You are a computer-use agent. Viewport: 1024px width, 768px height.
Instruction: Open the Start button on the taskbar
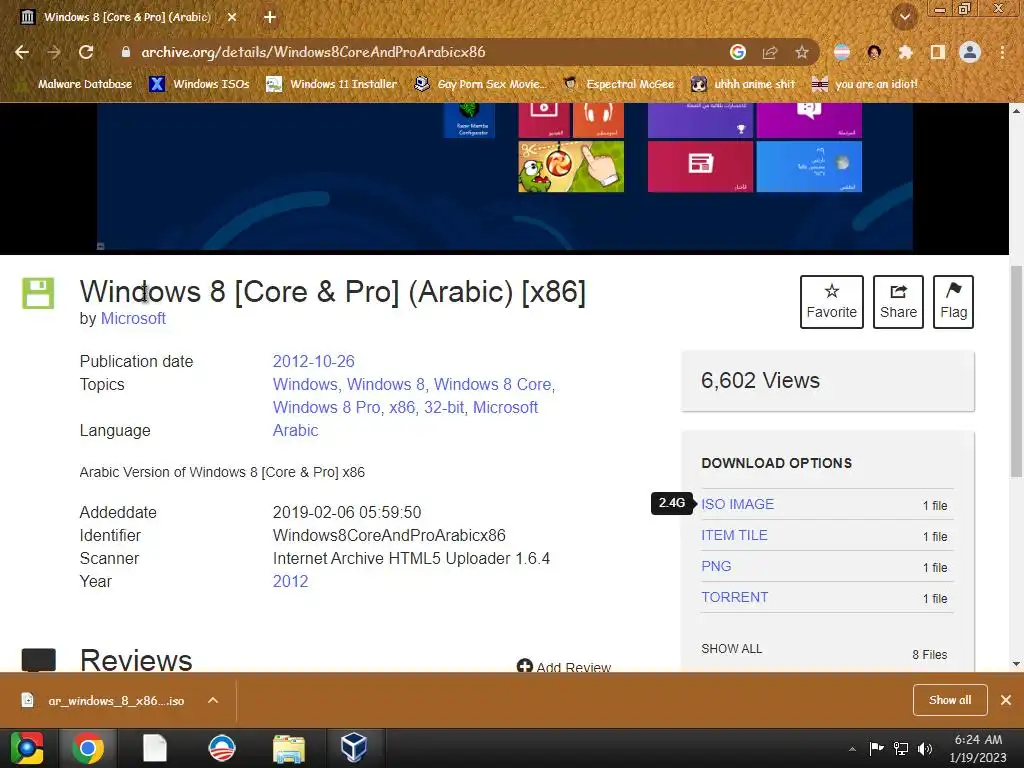coord(27,748)
